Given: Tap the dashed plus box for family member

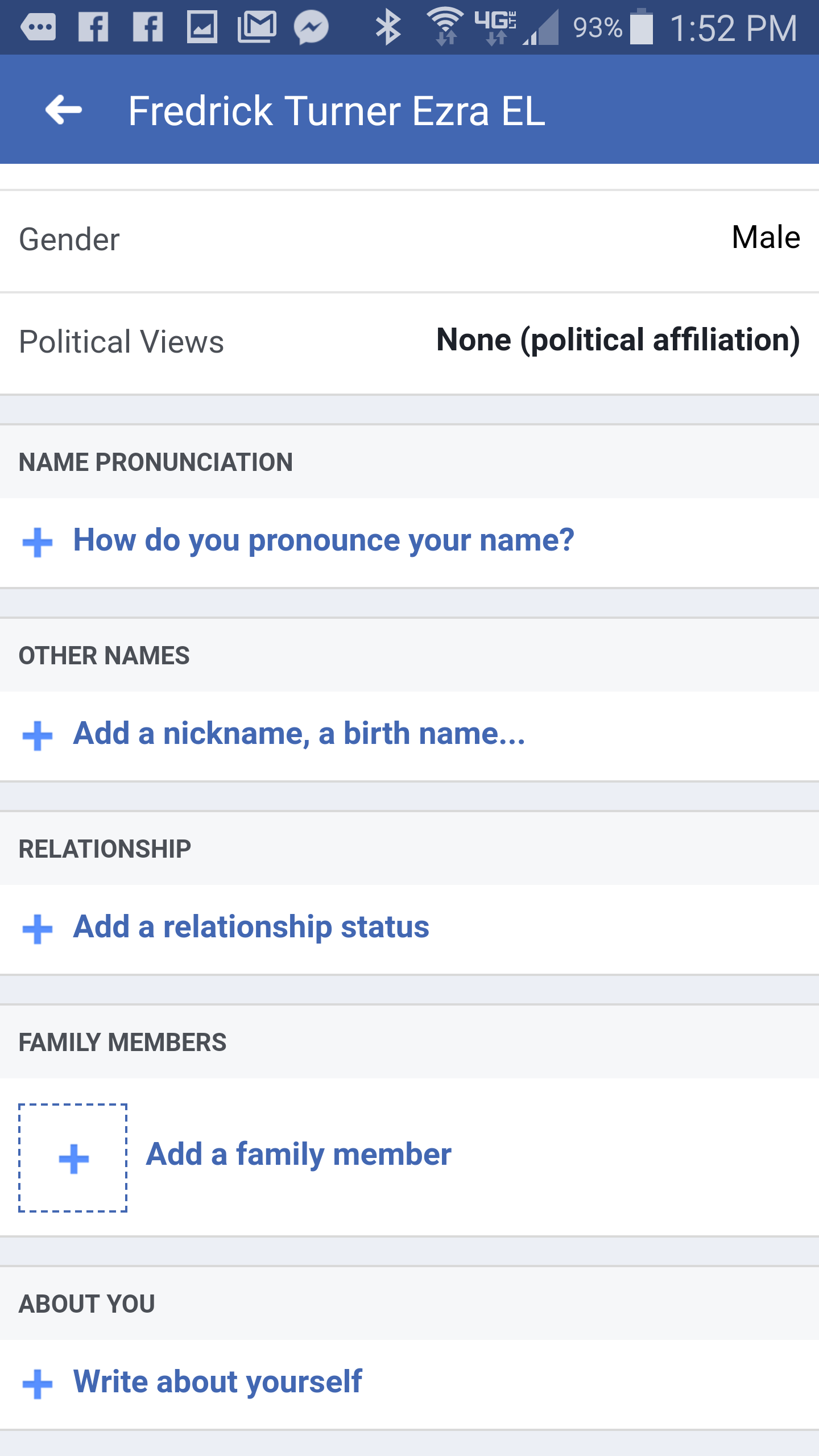Looking at the screenshot, I should (x=73, y=1158).
